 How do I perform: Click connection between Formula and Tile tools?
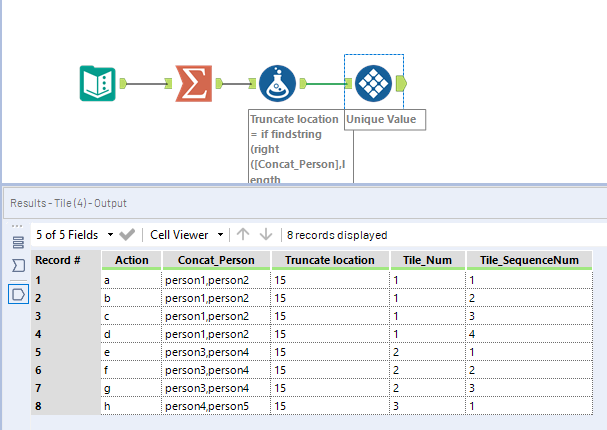tap(326, 84)
